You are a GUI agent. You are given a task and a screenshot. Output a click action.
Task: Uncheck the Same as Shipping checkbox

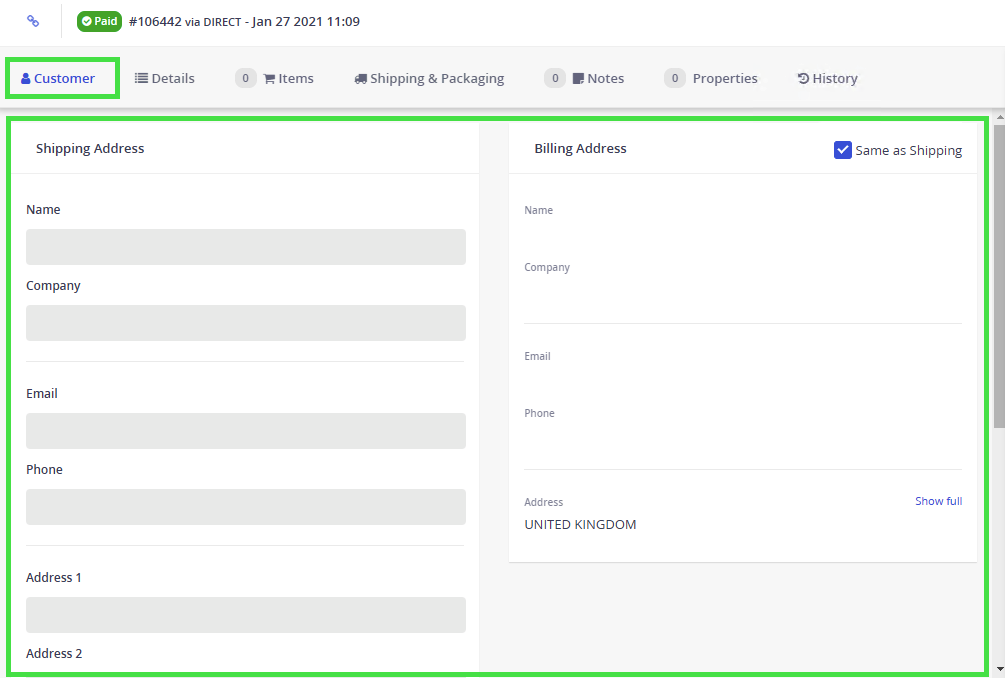[x=842, y=150]
